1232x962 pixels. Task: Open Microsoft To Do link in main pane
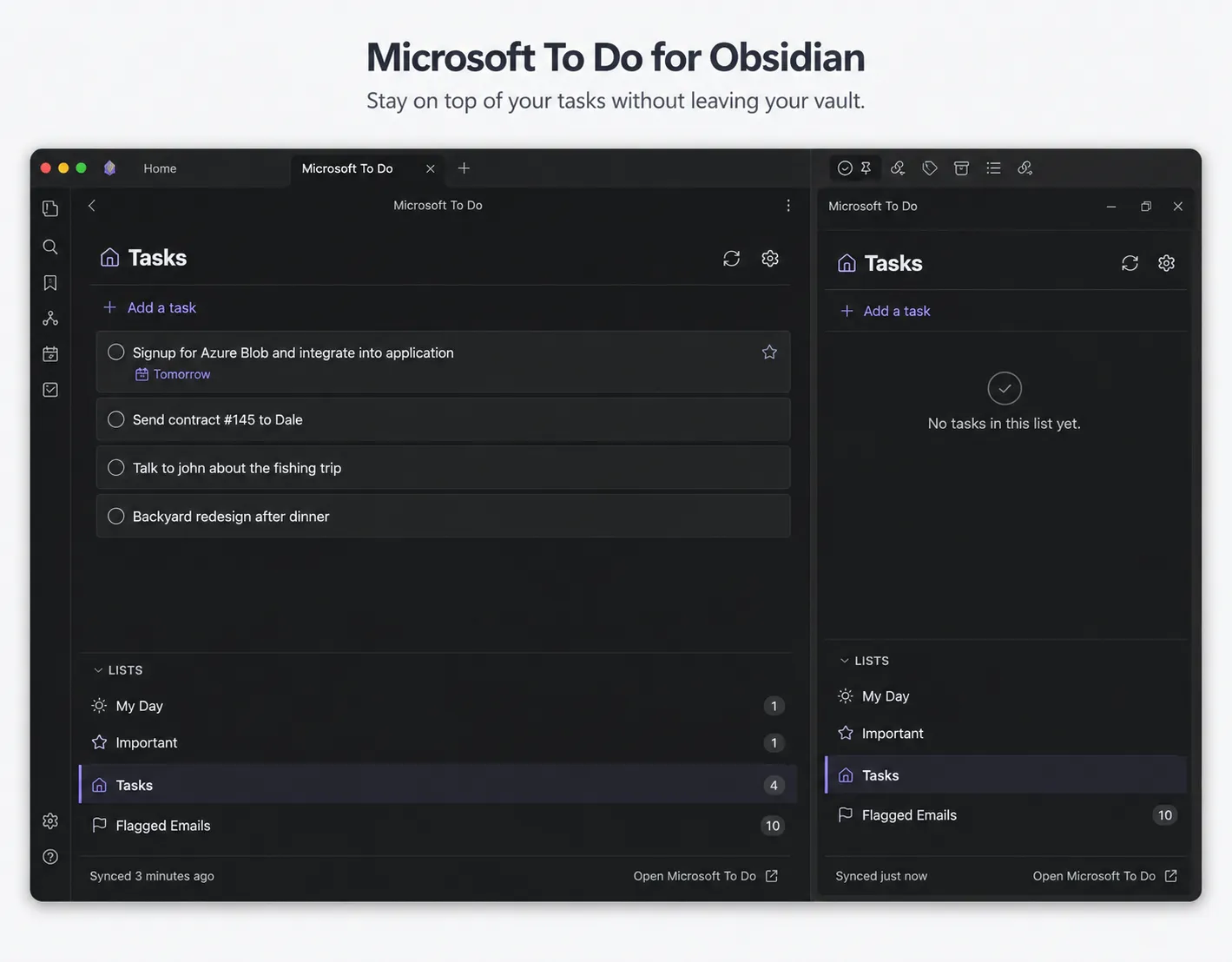(x=706, y=876)
